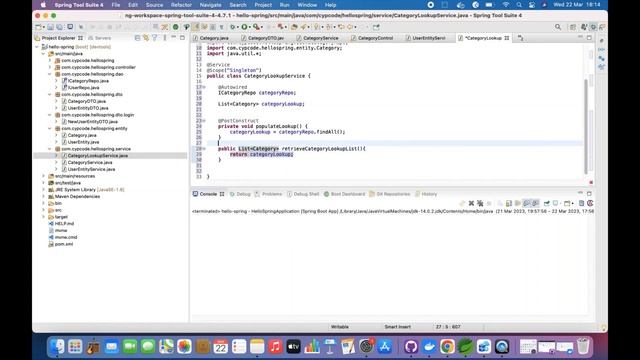The image size is (640, 360).
Task: Expand the src/main/resources folder
Action: [x=44, y=176]
